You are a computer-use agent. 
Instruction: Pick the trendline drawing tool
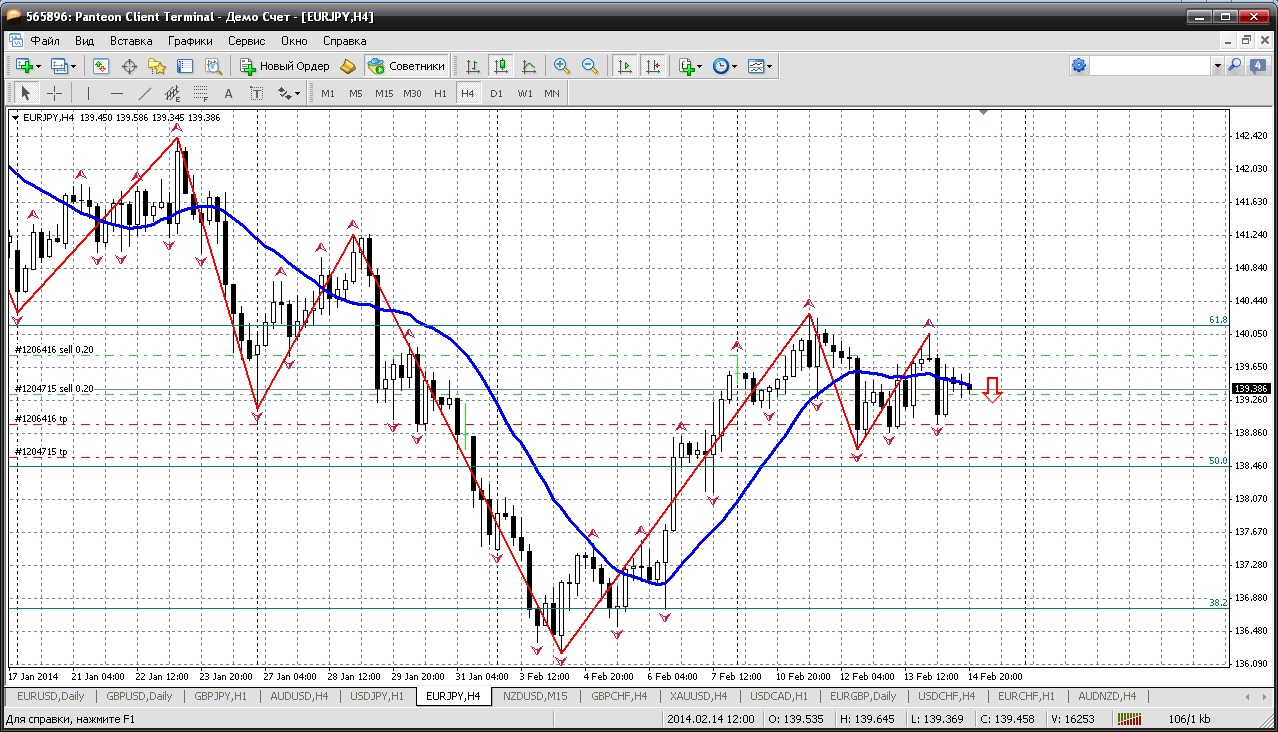point(144,93)
